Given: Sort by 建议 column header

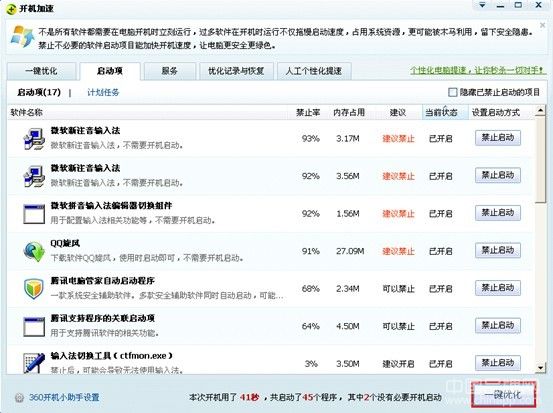Looking at the screenshot, I should tap(398, 113).
